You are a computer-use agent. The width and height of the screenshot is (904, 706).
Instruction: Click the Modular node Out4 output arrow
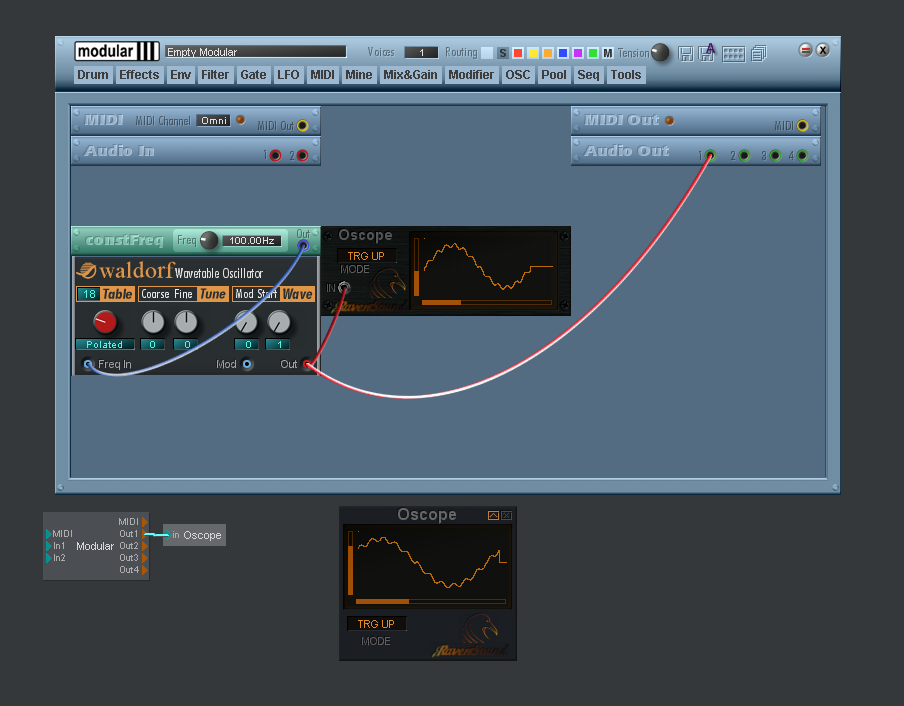[145, 570]
